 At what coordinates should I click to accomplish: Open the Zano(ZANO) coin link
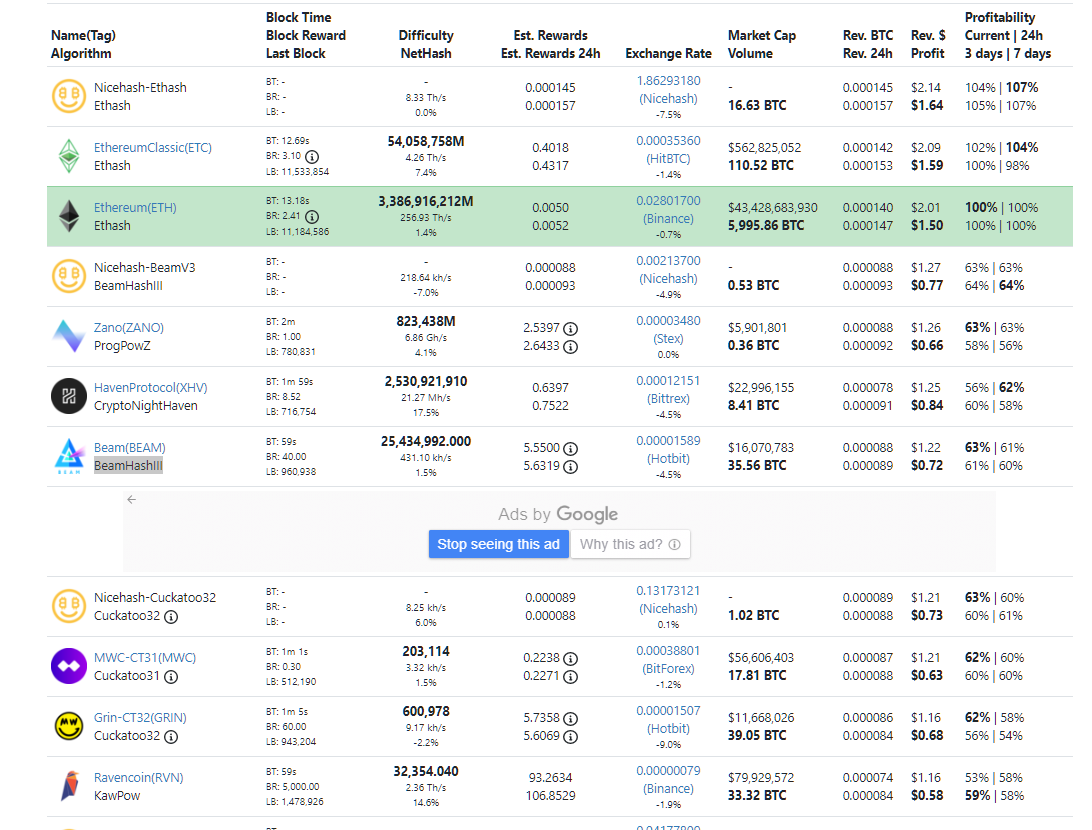pos(129,327)
